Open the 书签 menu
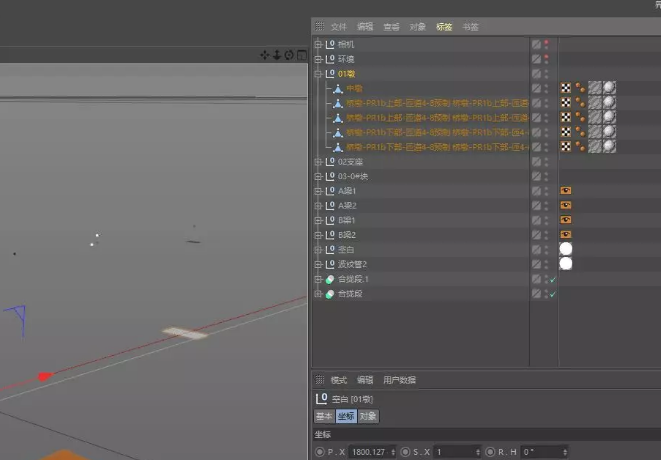Viewport: 661px width, 460px height. tap(470, 27)
